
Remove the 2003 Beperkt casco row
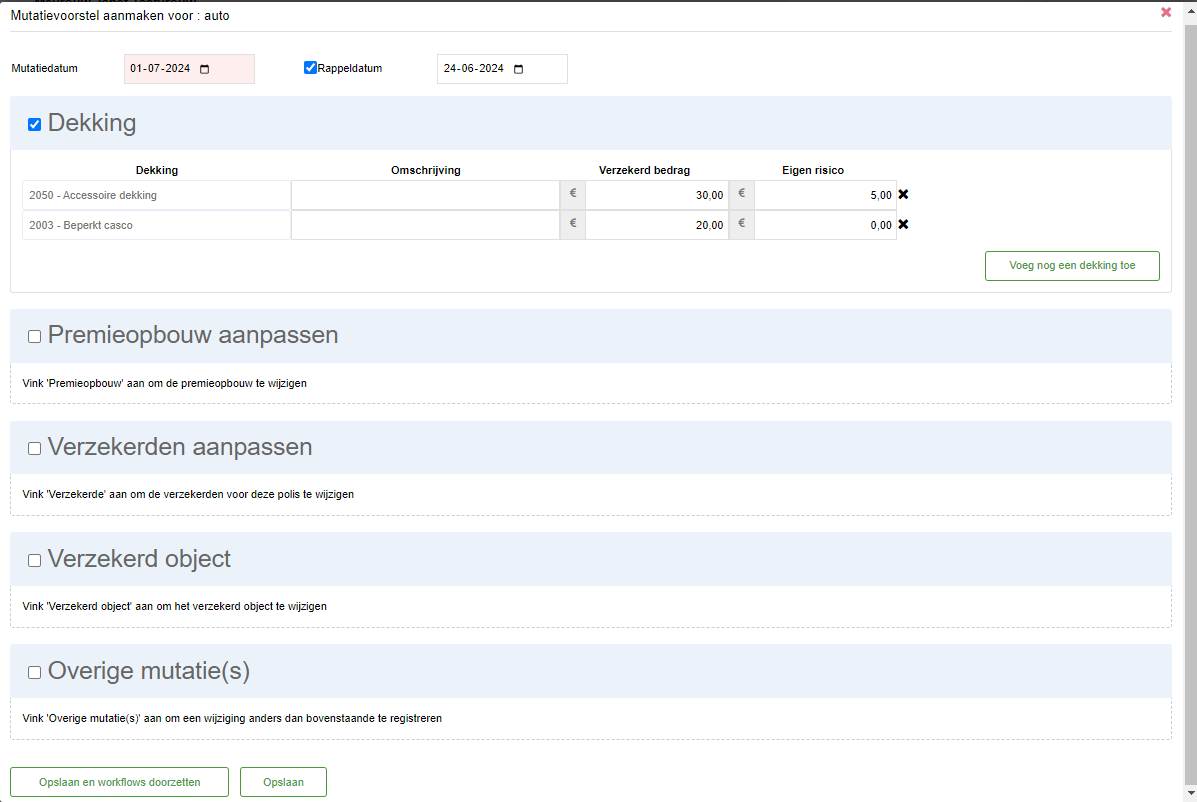[903, 224]
